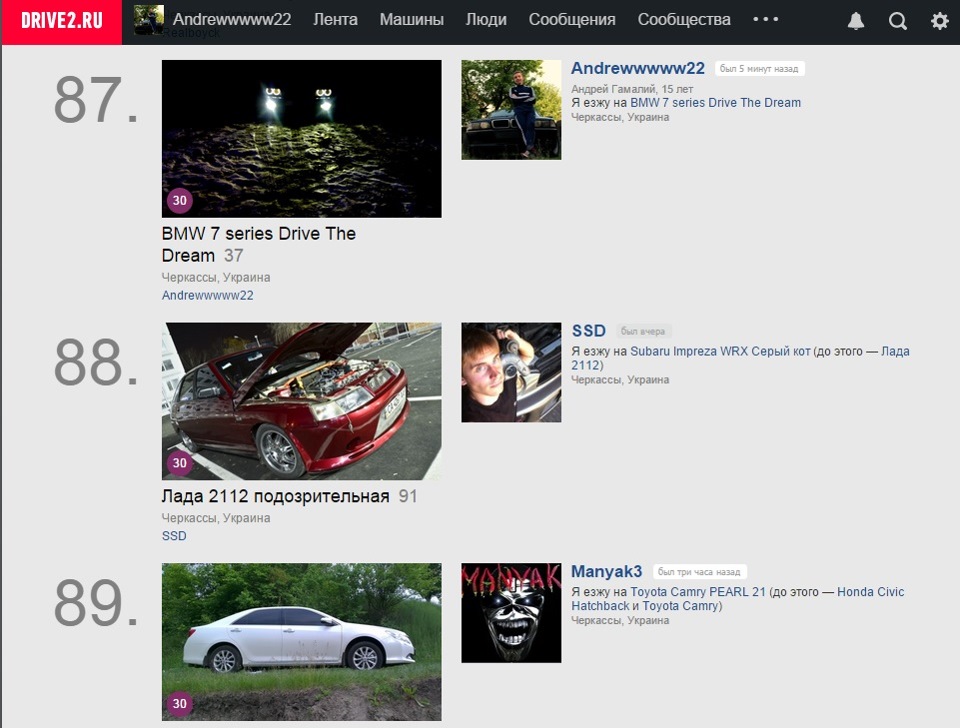Open the three-dots more menu
The width and height of the screenshot is (960, 728).
(x=765, y=19)
